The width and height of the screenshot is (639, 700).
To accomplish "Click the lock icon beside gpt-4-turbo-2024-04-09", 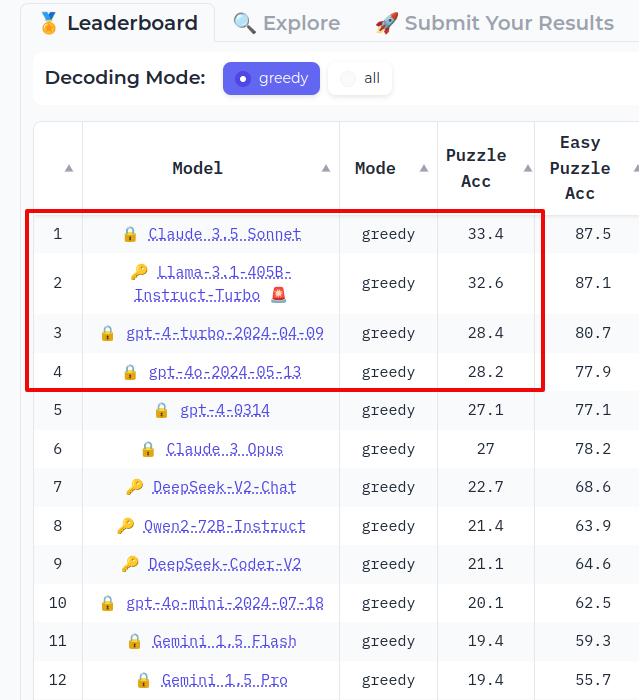I will point(107,333).
